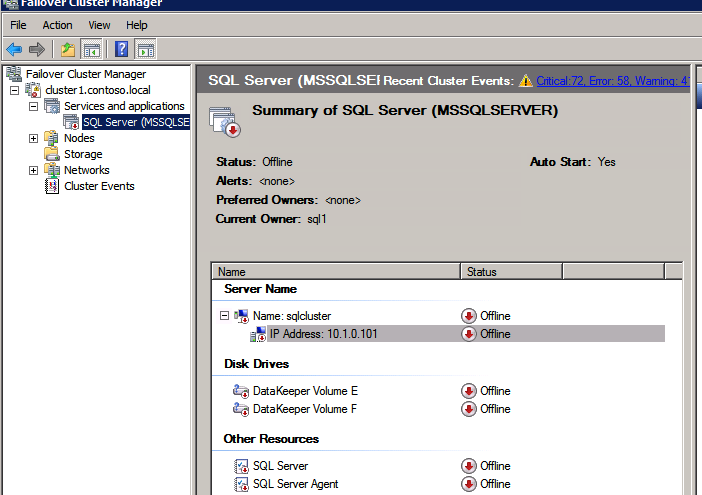The width and height of the screenshot is (702, 495).
Task: Select the Name: sqlcluster resource row
Action: click(x=292, y=316)
